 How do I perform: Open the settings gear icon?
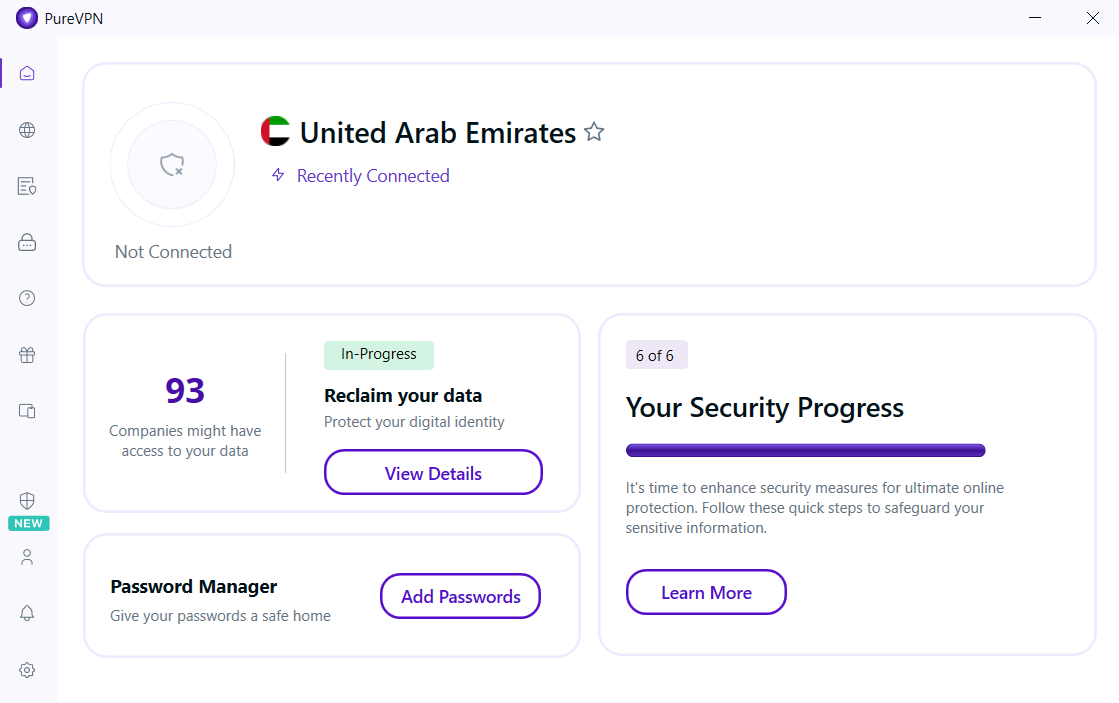point(27,670)
